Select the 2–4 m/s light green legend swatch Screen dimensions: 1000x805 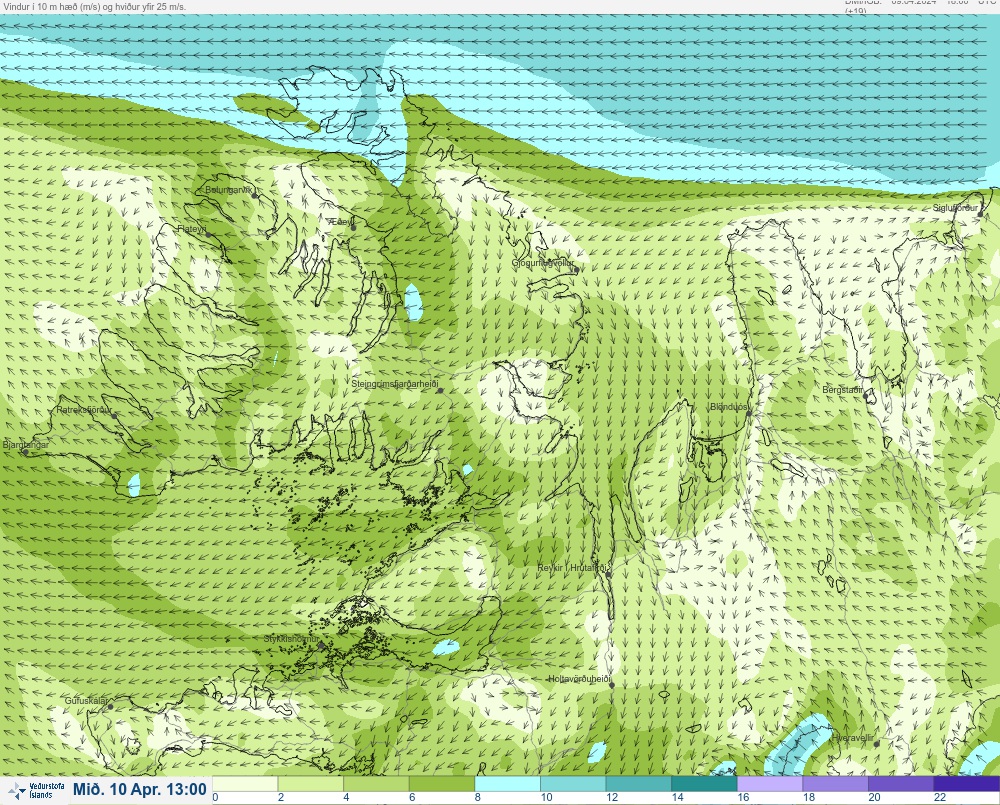[311, 783]
